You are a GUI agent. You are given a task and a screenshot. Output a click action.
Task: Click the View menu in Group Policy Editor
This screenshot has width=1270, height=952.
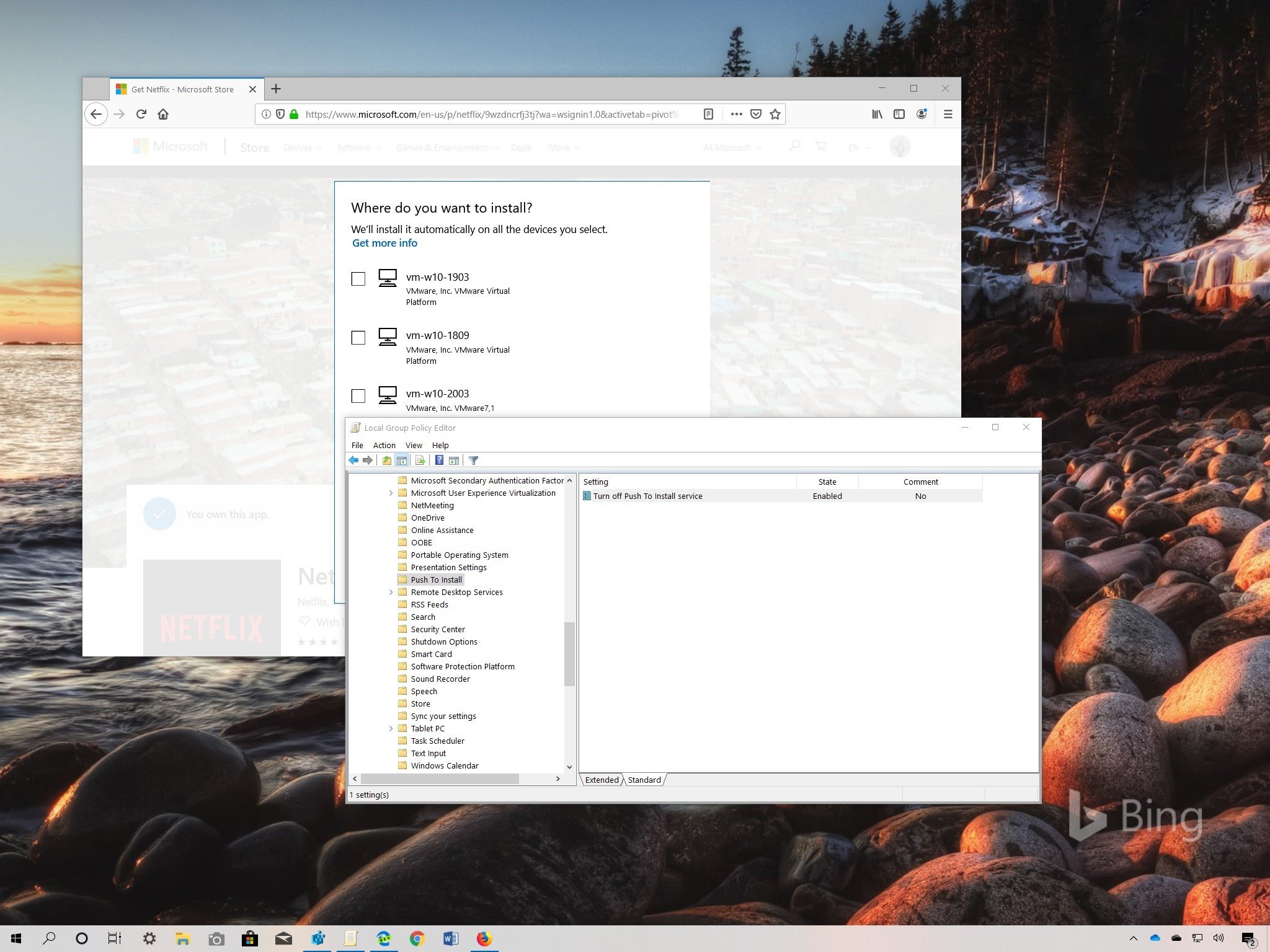(413, 444)
